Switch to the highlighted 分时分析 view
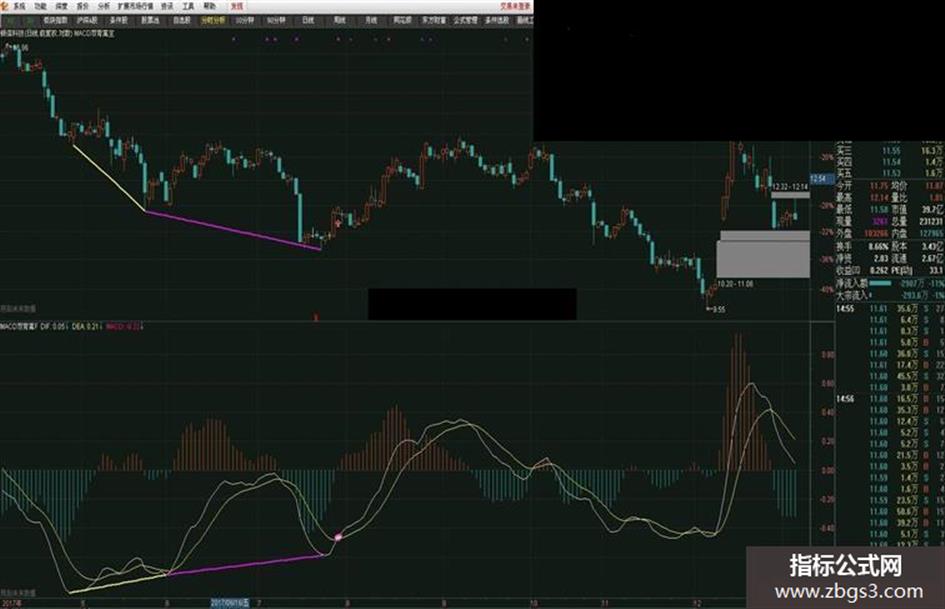This screenshot has height=609, width=945. pyautogui.click(x=213, y=20)
